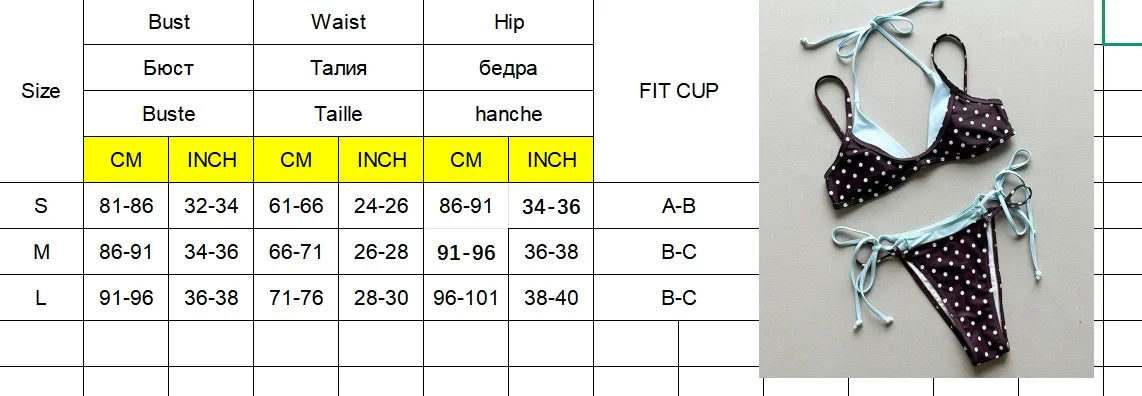
Task: Select cell containing 96-101
Action: [x=465, y=298]
